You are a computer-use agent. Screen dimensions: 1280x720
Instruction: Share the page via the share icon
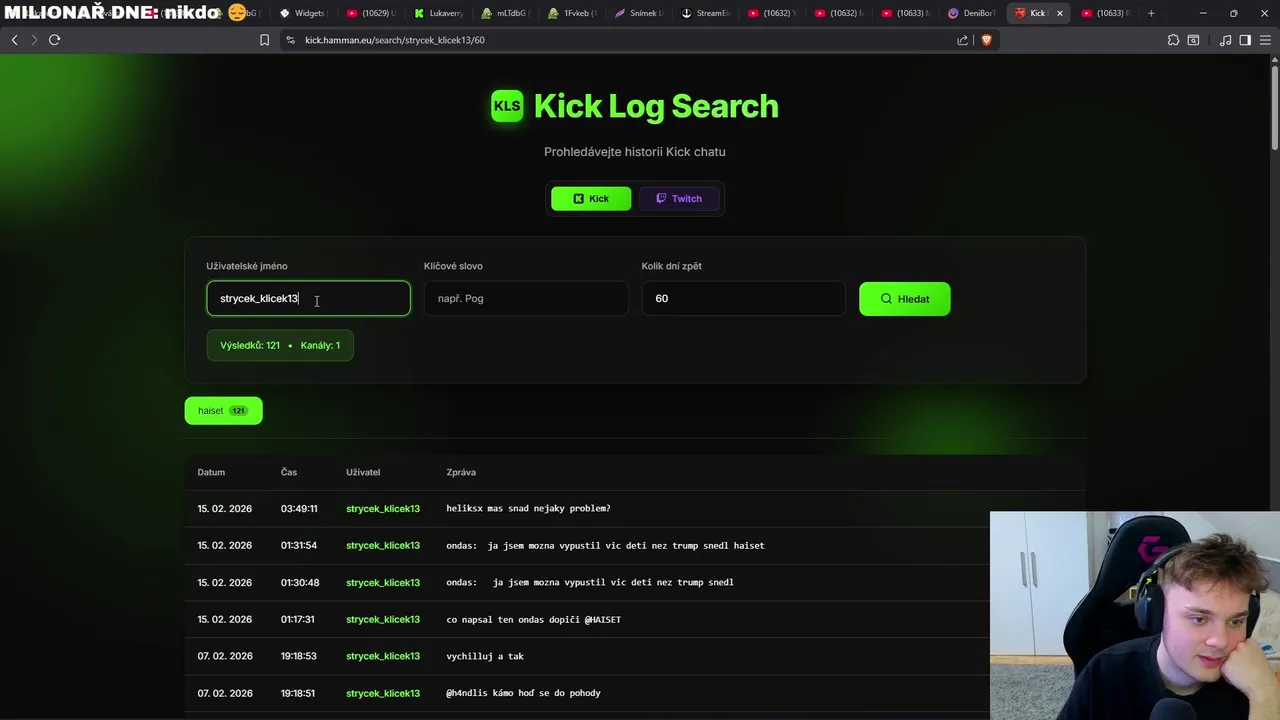tap(962, 40)
